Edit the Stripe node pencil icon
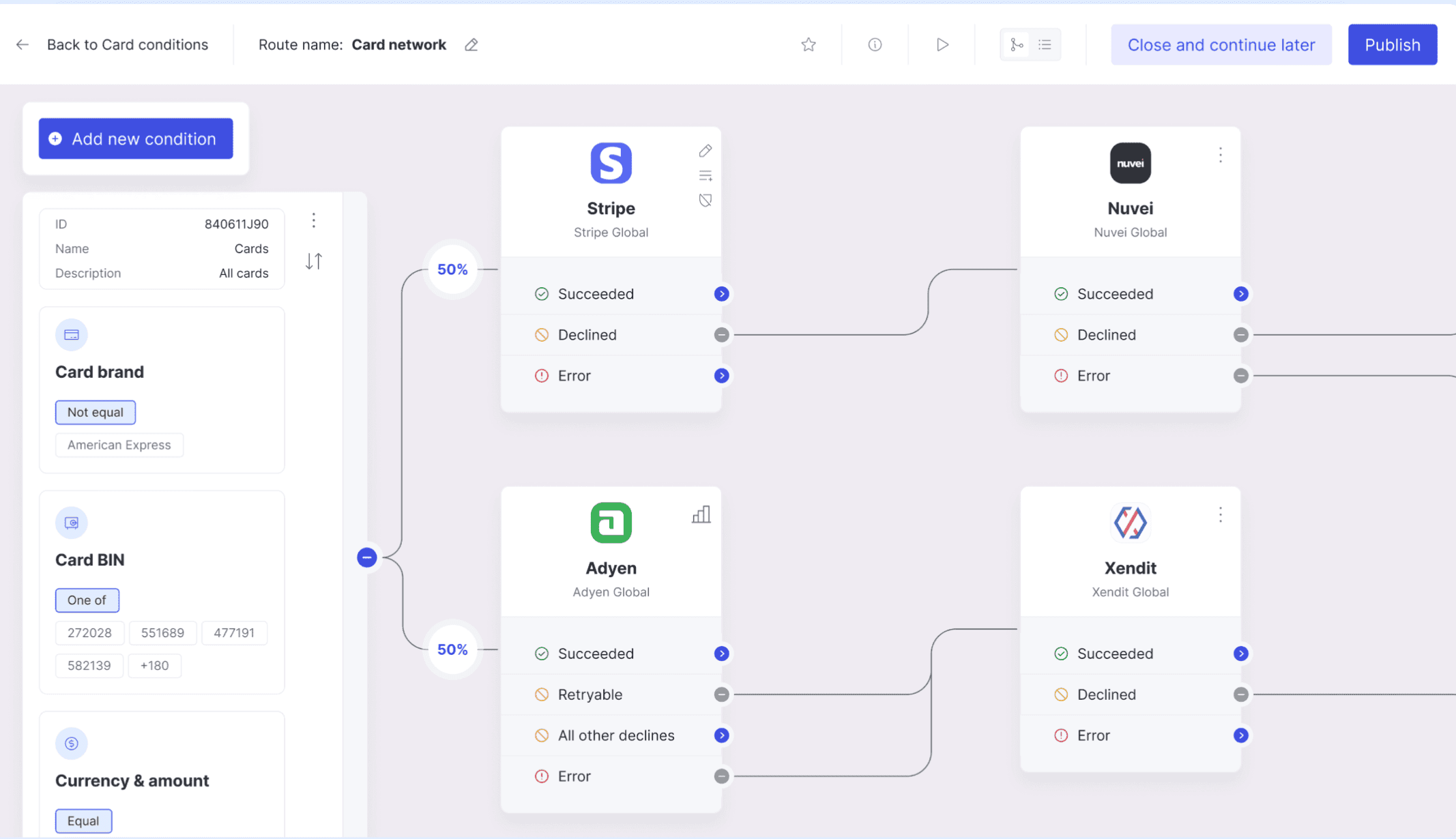 click(x=705, y=151)
